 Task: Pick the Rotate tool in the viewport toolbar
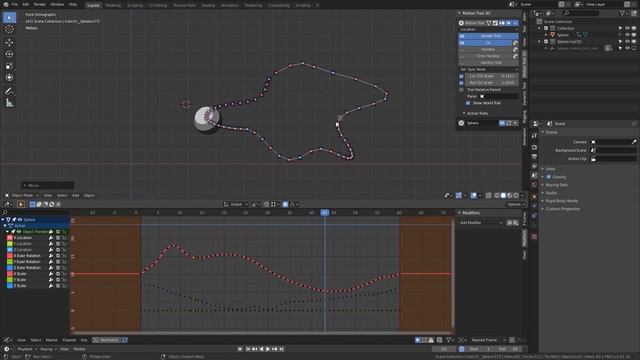coord(9,54)
